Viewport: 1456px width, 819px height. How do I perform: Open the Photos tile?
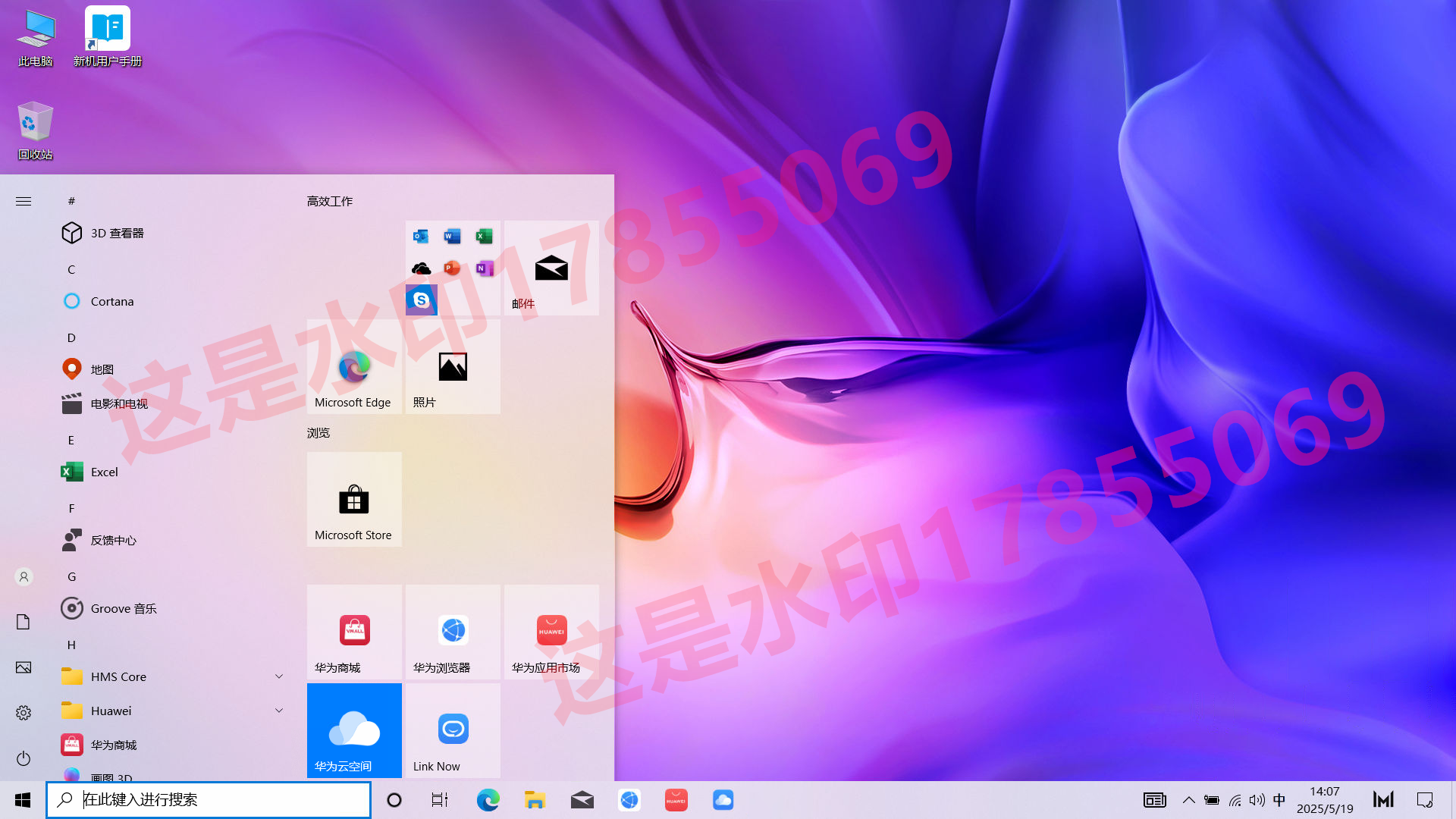click(453, 367)
